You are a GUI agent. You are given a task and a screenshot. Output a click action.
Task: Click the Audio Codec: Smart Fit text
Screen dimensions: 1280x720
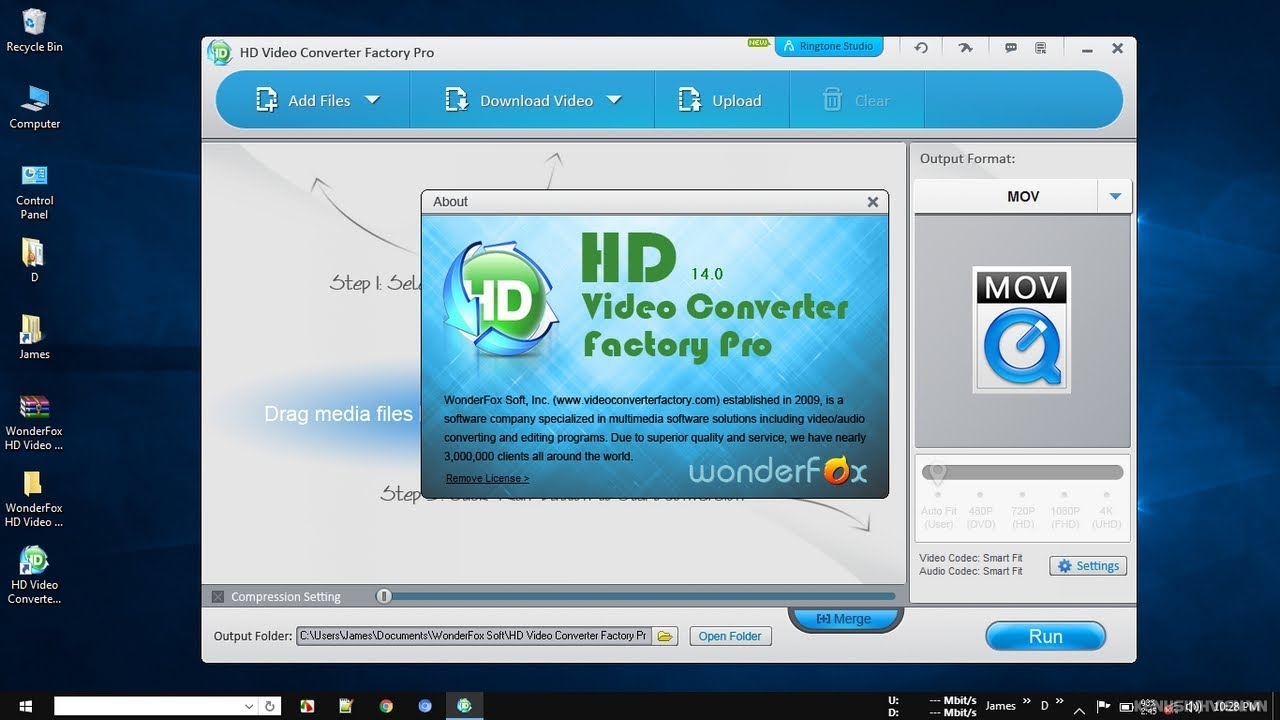coord(971,571)
